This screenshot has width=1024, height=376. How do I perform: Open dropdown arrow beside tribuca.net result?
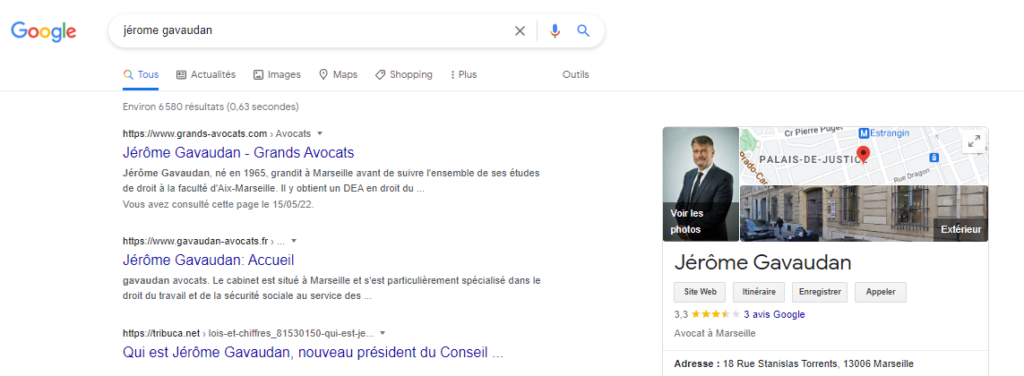(x=383, y=332)
